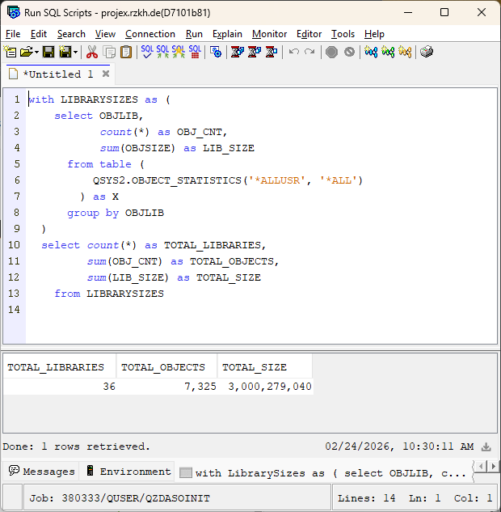Viewport: 501px width, 512px height.
Task: Click the second Visual Explain icon
Action: coord(388,52)
